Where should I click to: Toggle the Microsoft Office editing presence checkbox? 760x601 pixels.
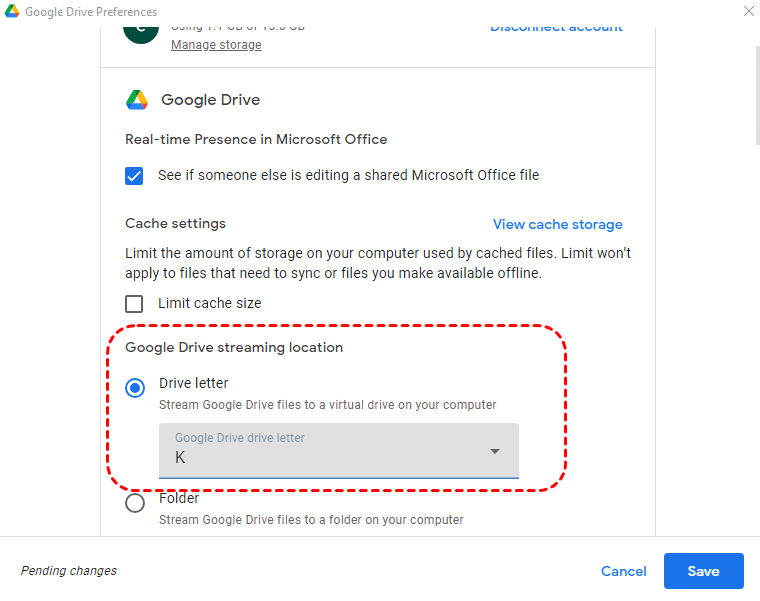click(x=135, y=176)
